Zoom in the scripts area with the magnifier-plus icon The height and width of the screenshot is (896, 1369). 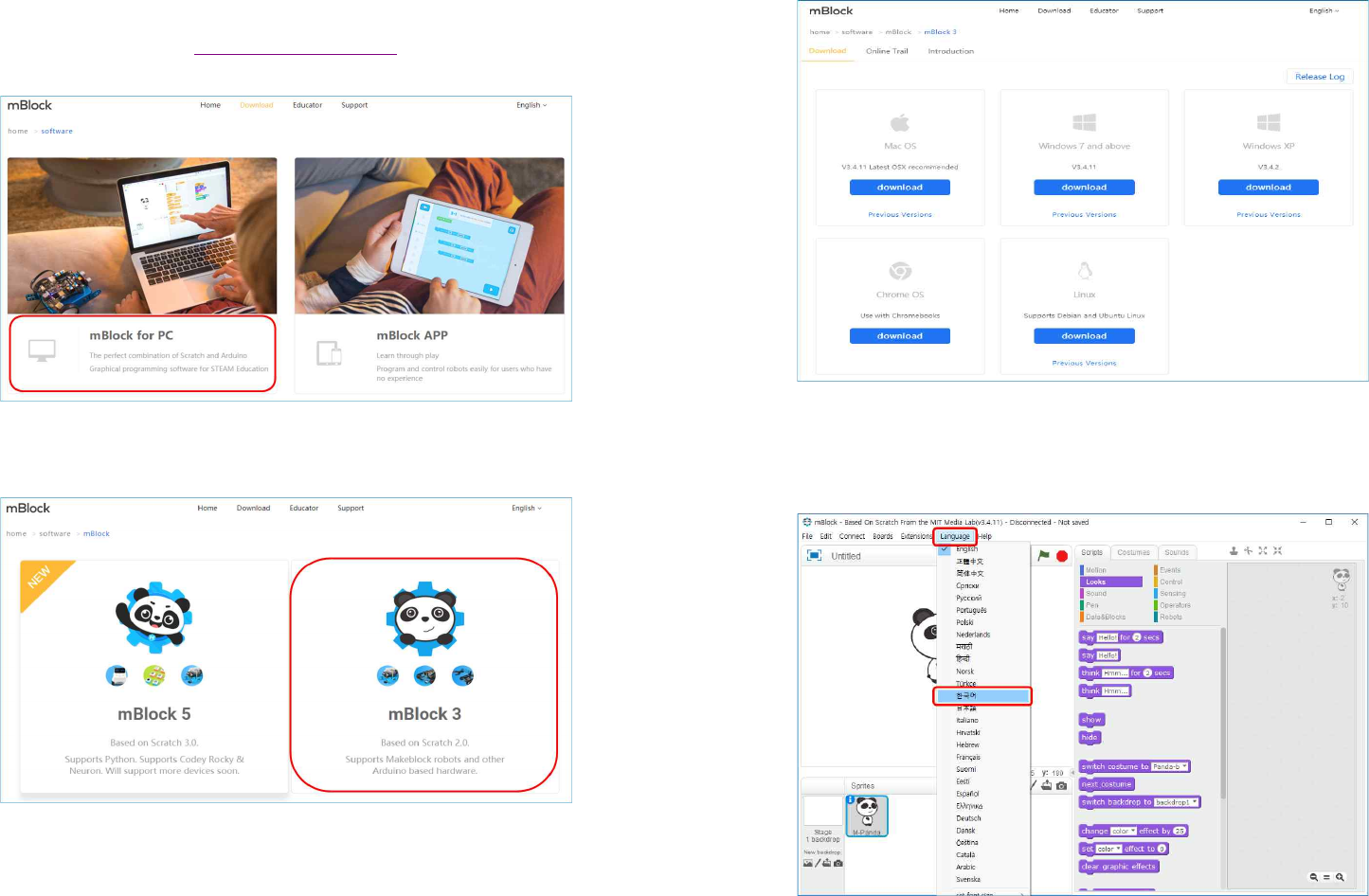click(1340, 877)
